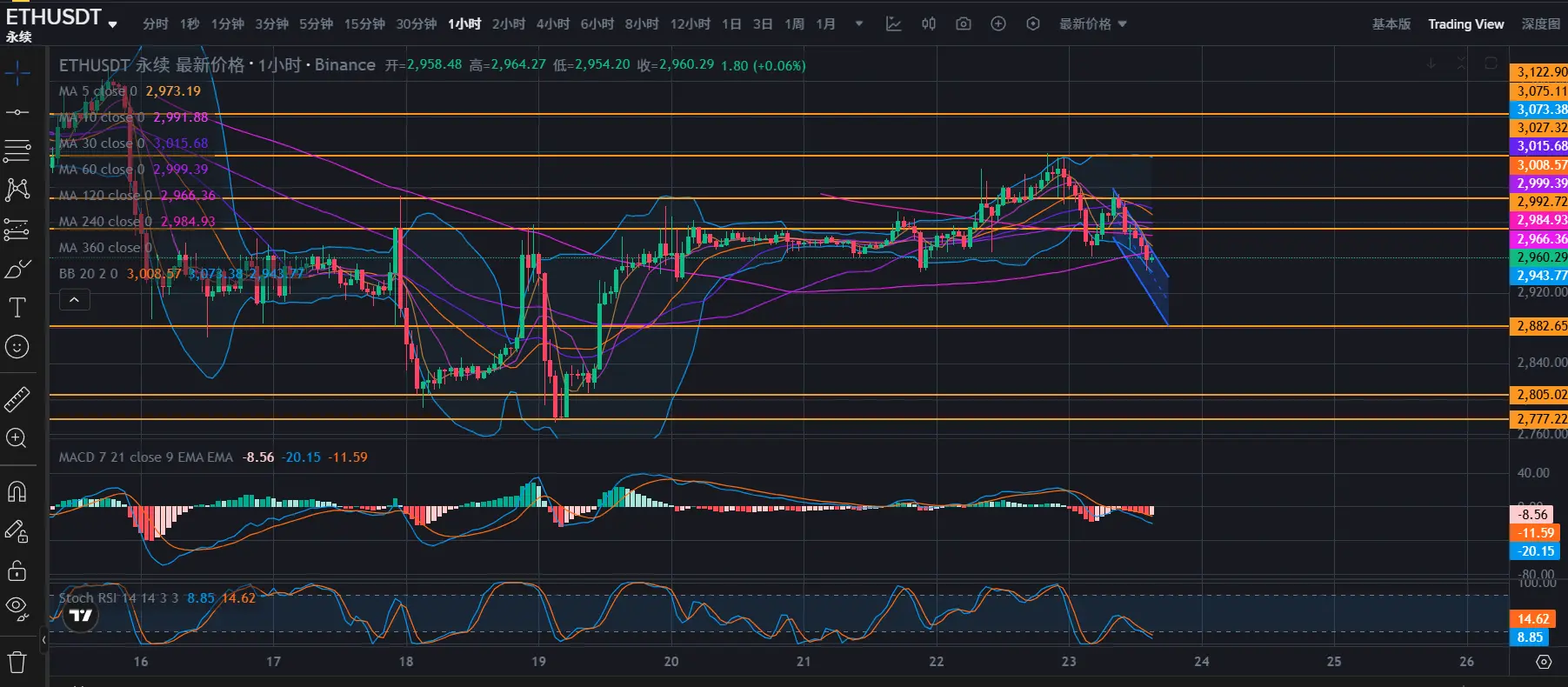Image resolution: width=1568 pixels, height=687 pixels.
Task: Choose the 1小时 interval
Action: point(464,24)
